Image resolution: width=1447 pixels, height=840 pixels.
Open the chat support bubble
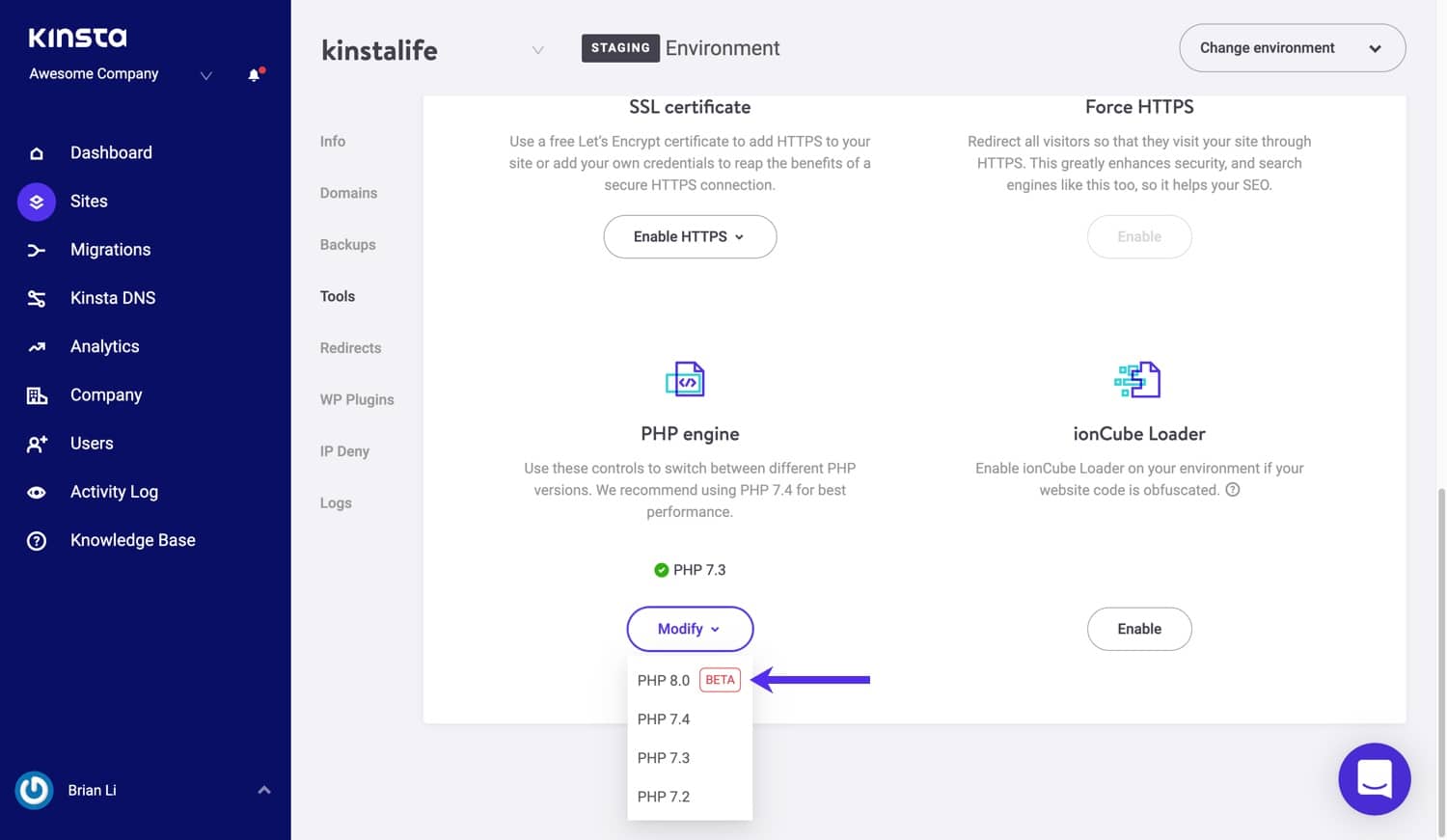tap(1374, 778)
